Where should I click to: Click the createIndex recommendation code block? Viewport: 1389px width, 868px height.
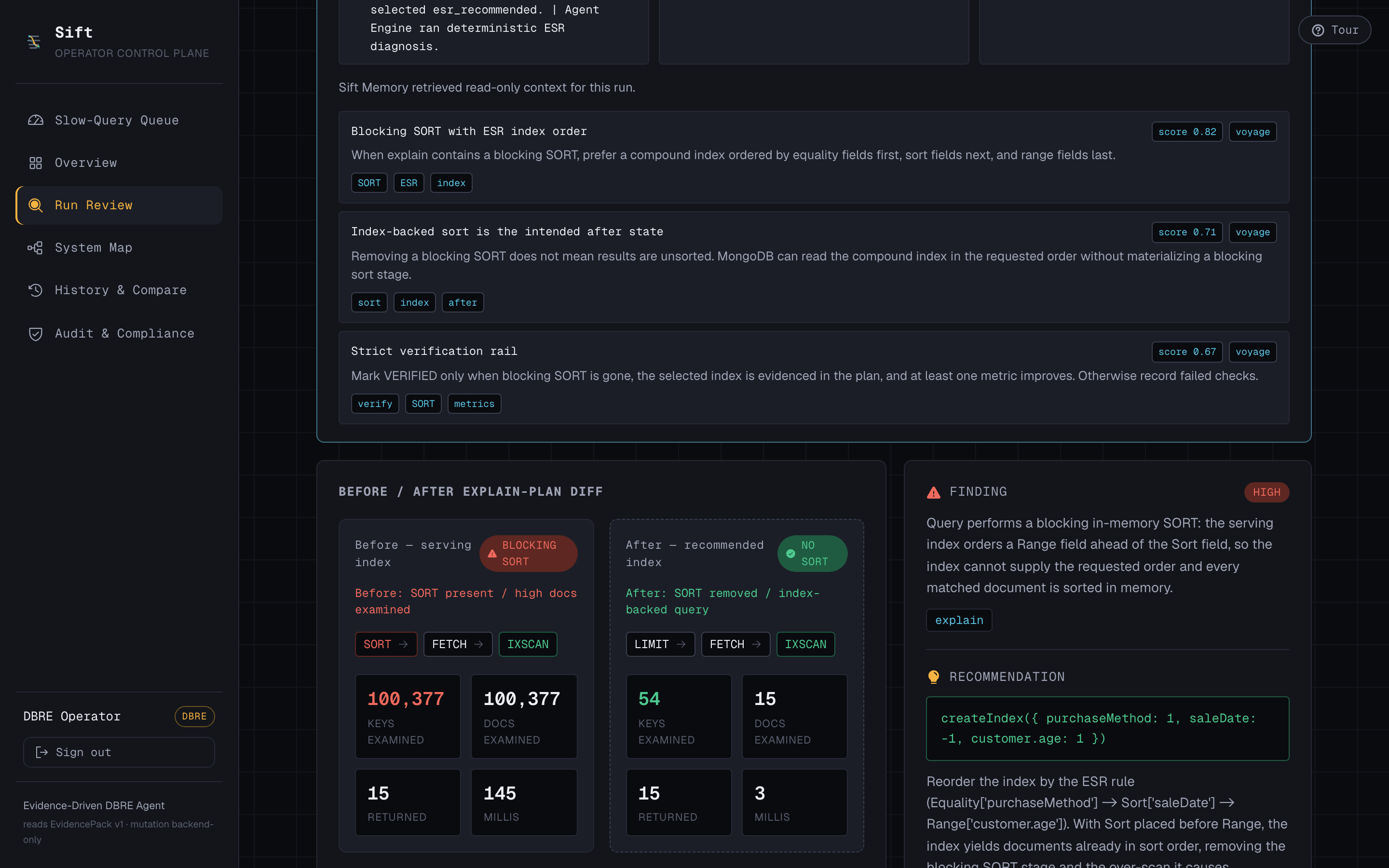[1107, 729]
